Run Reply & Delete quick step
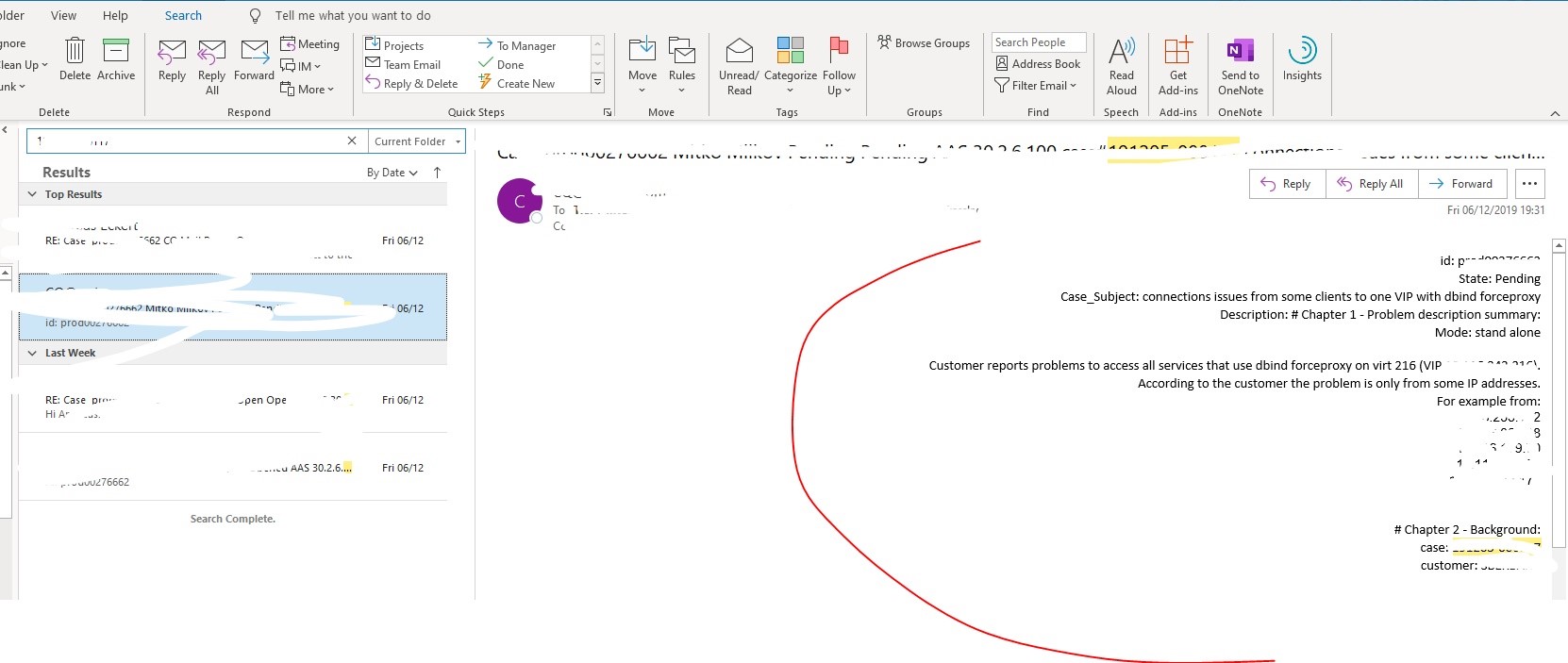Viewport: 1568px width, 663px height. pyautogui.click(x=411, y=83)
